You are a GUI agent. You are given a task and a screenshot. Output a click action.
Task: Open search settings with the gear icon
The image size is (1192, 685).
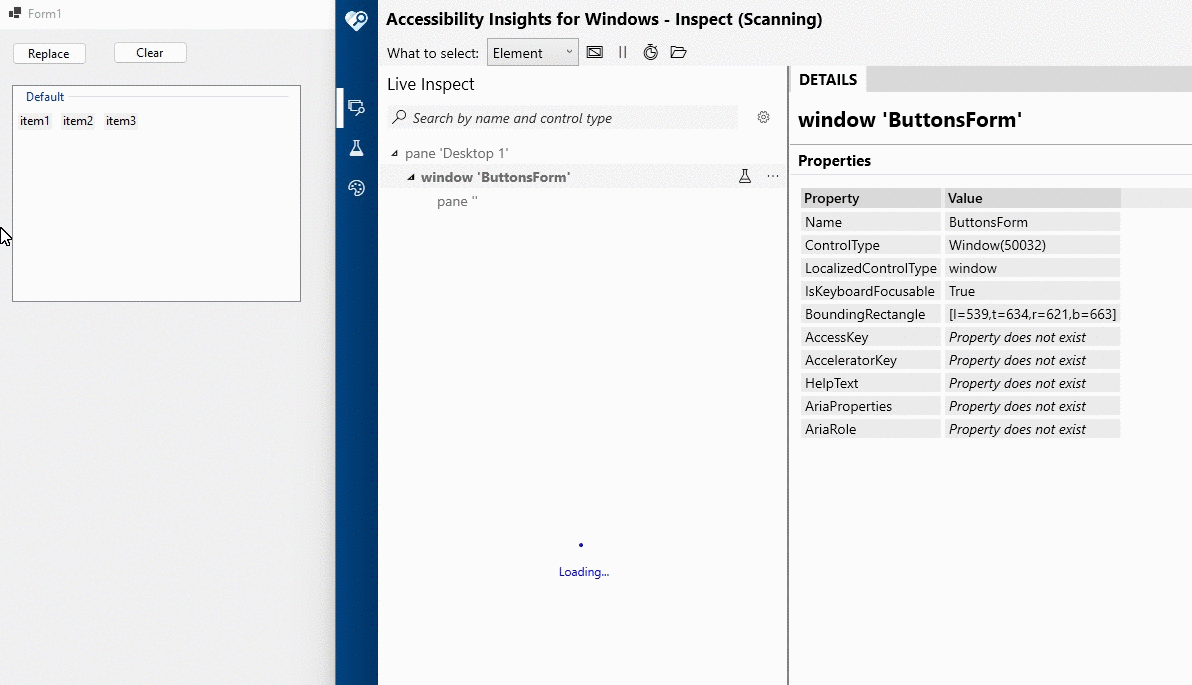click(763, 117)
